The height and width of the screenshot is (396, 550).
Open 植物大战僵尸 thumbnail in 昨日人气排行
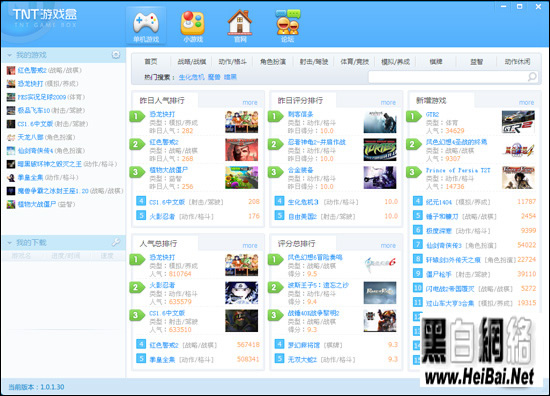click(241, 177)
